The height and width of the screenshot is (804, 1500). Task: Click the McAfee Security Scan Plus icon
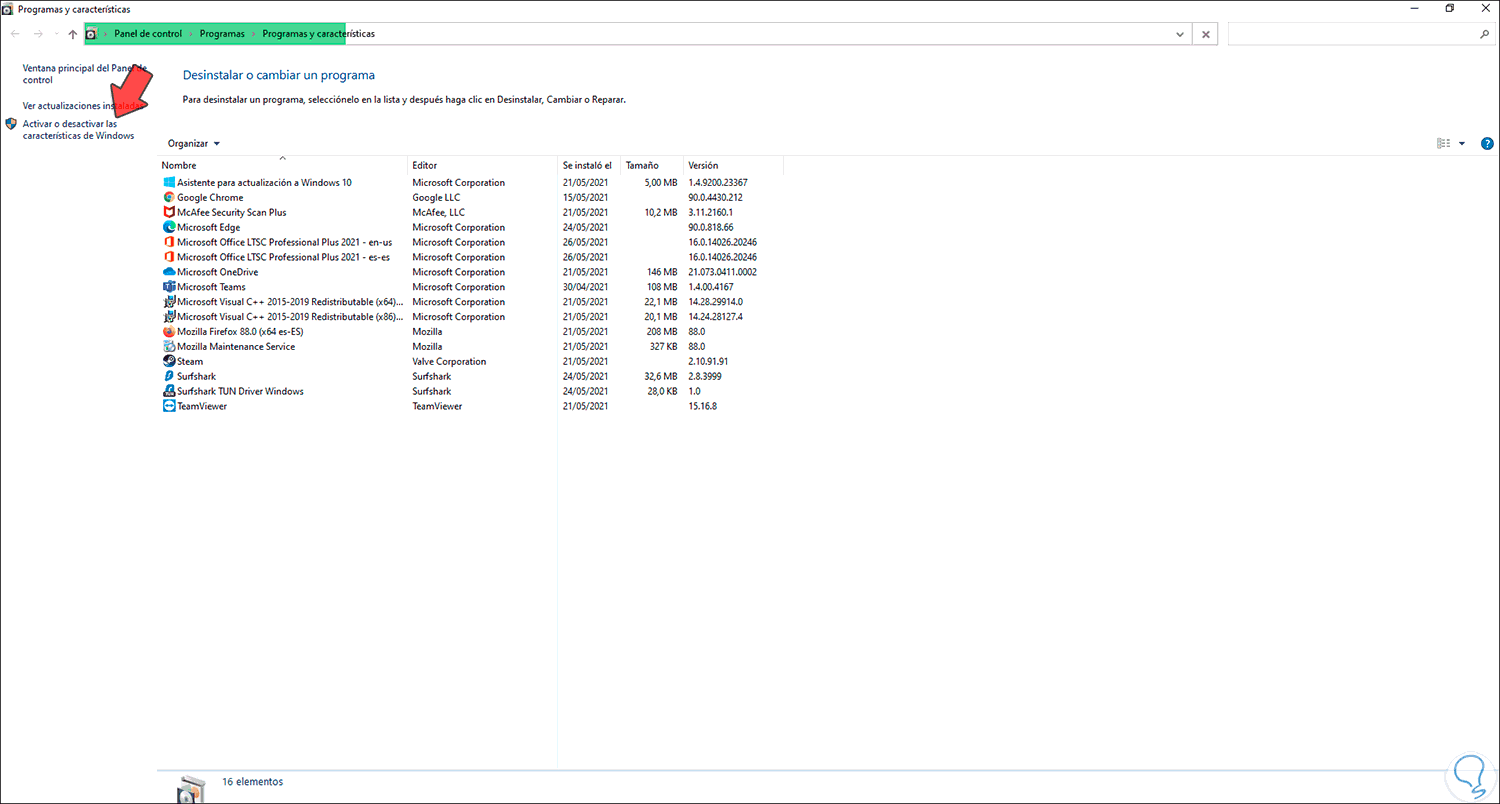click(x=169, y=213)
